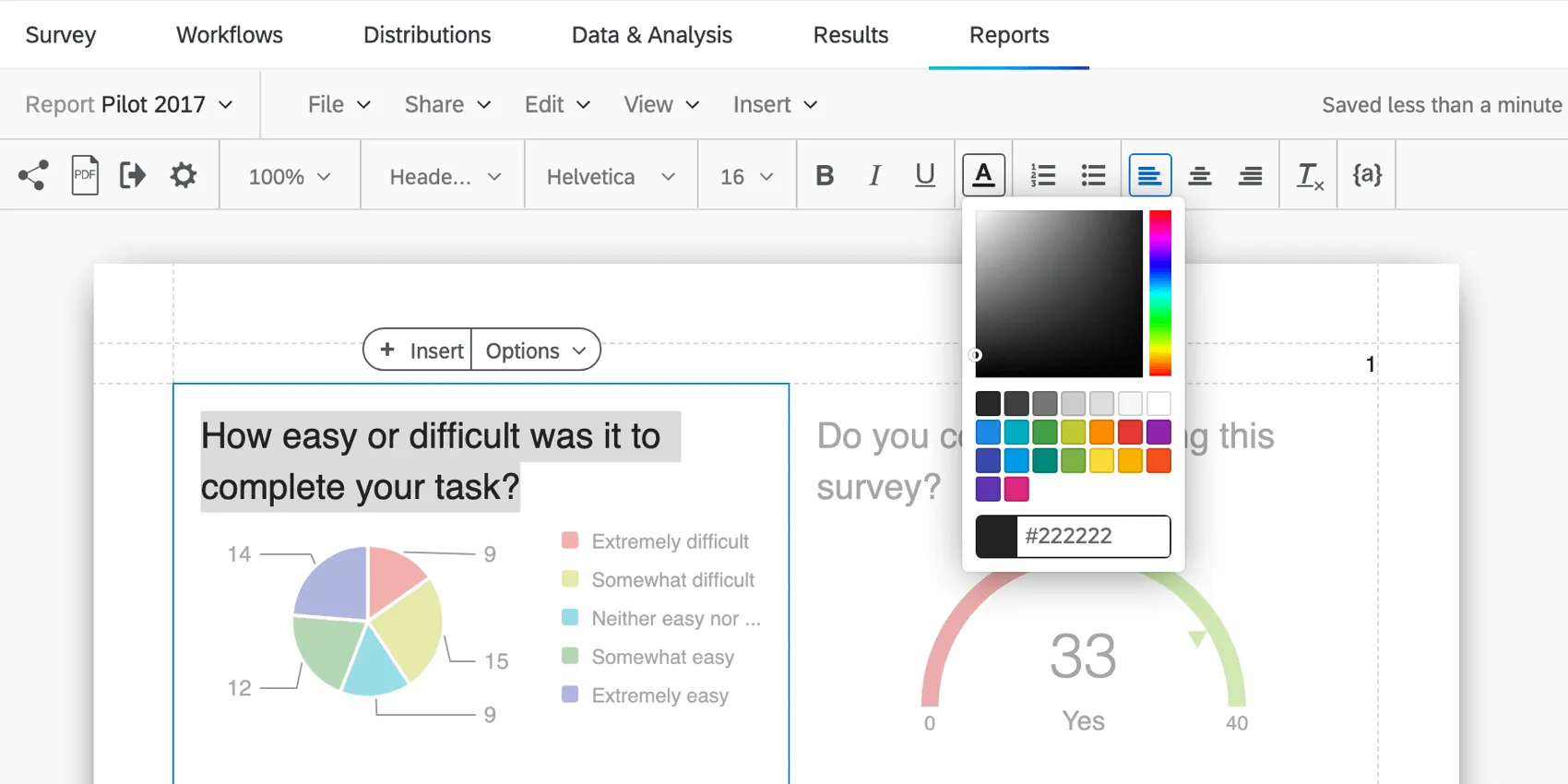Select the red color swatch in the picker

[1130, 432]
